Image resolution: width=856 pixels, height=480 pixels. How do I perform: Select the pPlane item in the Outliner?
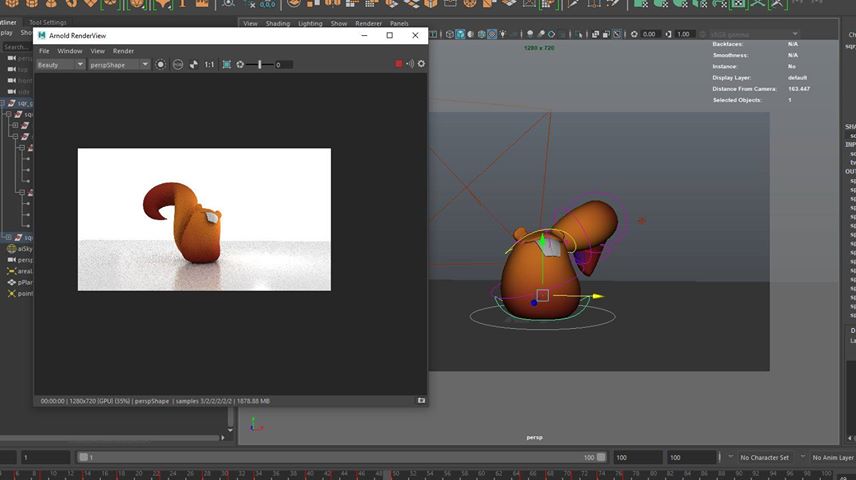tap(25, 282)
